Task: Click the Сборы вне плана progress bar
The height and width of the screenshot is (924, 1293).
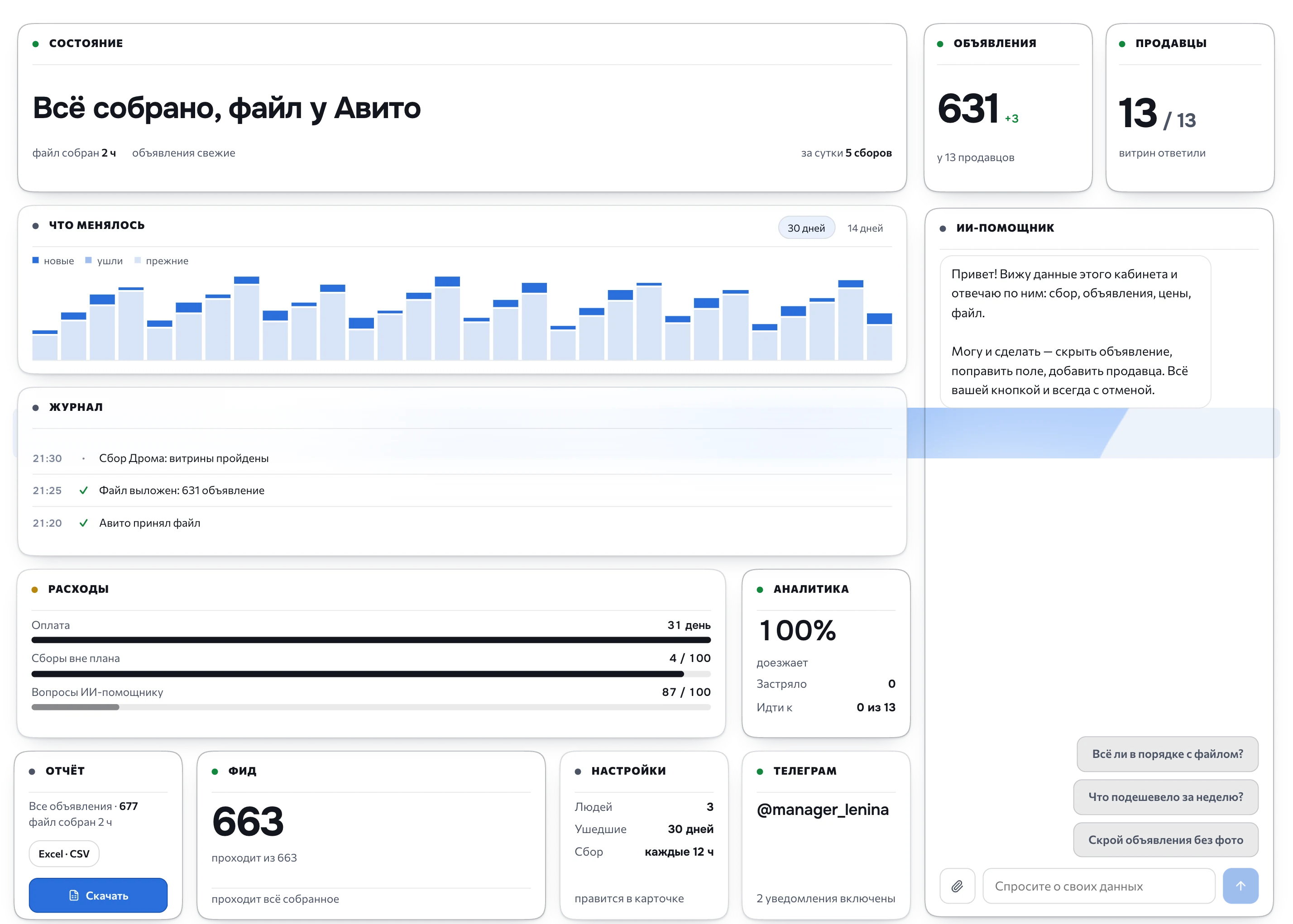Action: click(371, 674)
